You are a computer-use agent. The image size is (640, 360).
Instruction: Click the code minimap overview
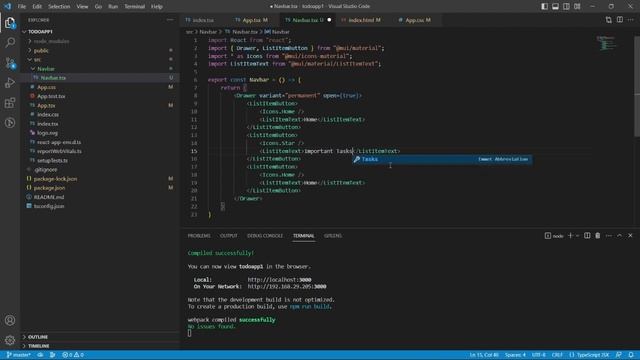click(x=608, y=44)
